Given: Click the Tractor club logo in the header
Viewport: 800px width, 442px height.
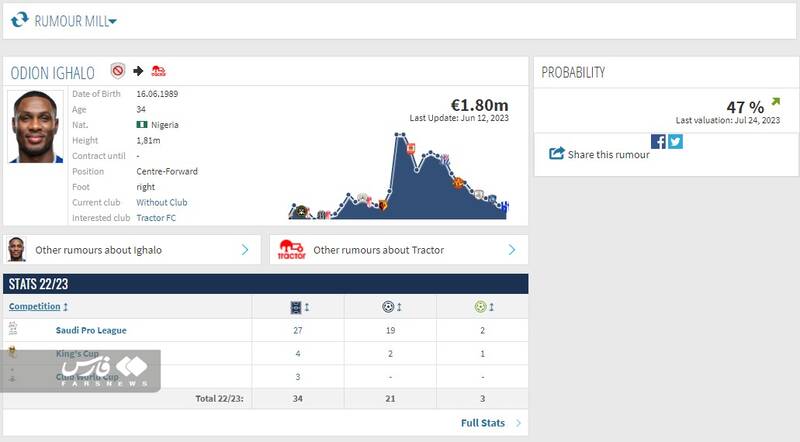Looking at the screenshot, I should [x=158, y=72].
